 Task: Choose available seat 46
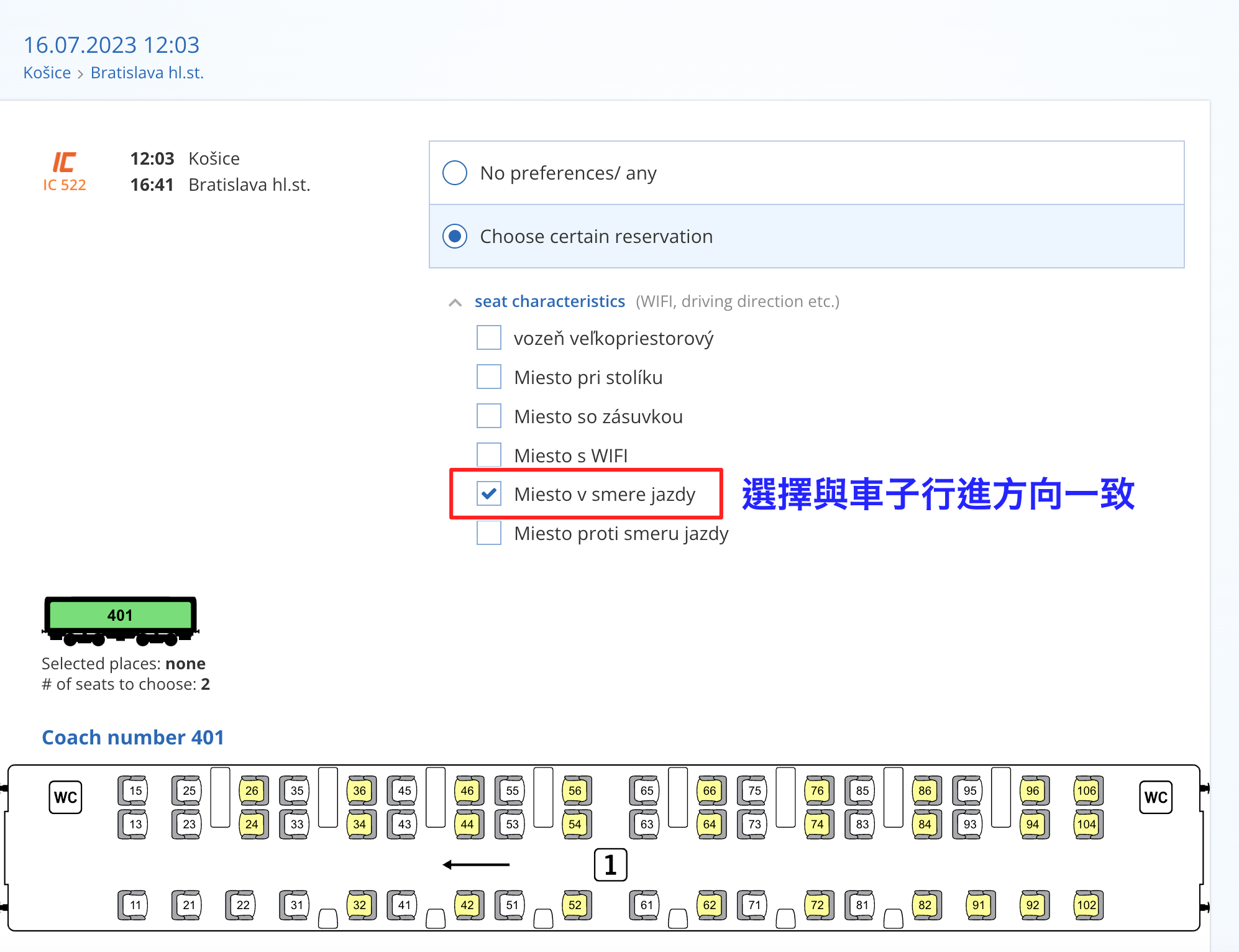pos(469,790)
